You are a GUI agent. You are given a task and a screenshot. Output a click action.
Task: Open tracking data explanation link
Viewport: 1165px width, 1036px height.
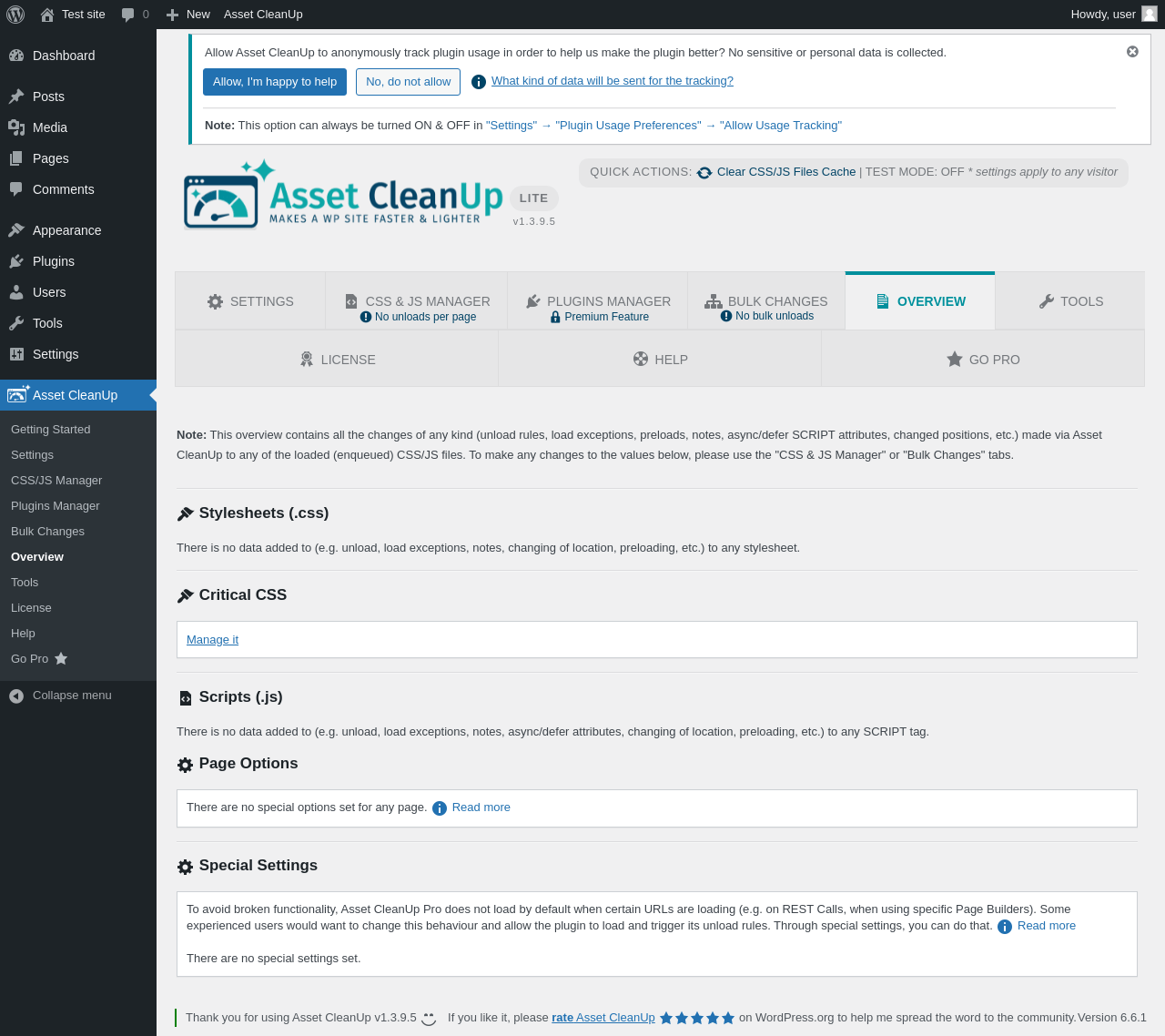(x=613, y=81)
